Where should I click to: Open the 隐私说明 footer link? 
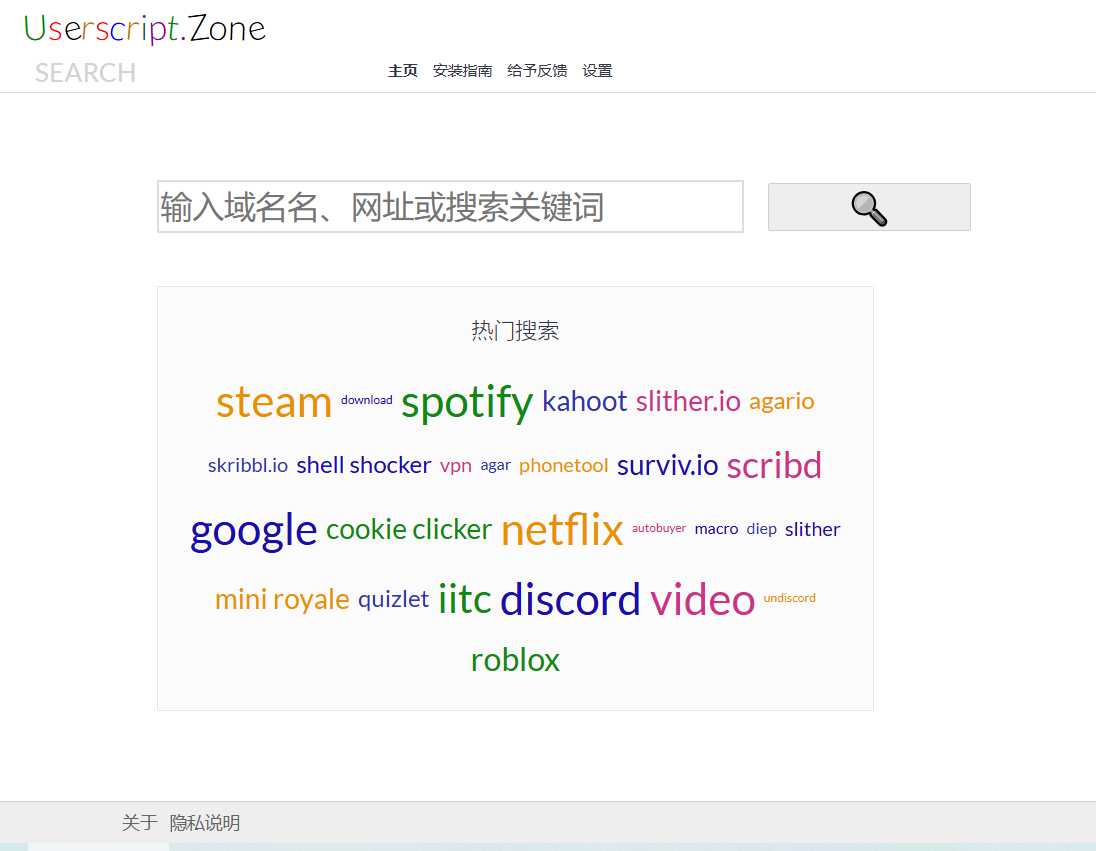tap(205, 822)
